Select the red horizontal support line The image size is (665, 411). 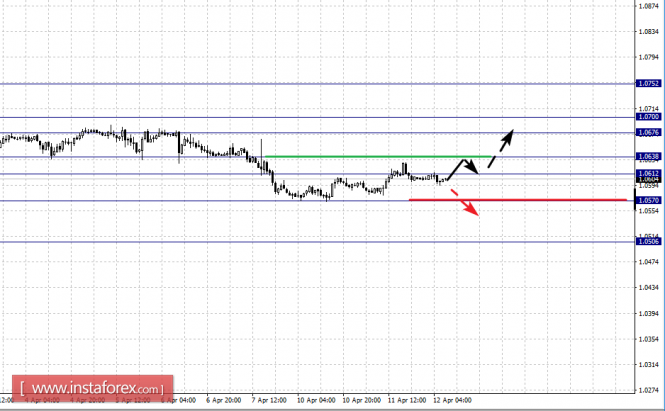click(518, 200)
